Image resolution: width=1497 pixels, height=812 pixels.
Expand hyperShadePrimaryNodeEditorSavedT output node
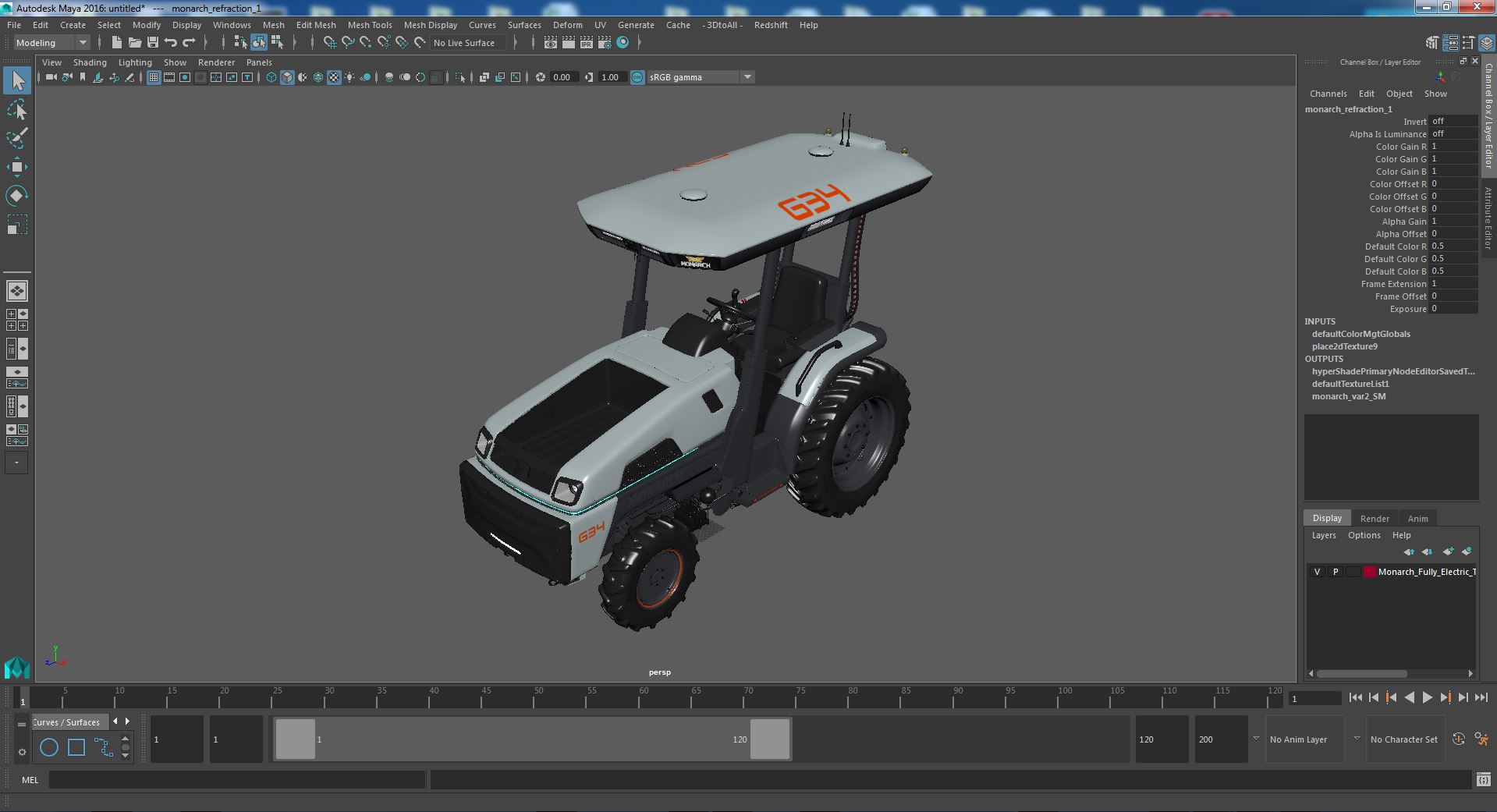[x=1393, y=371]
